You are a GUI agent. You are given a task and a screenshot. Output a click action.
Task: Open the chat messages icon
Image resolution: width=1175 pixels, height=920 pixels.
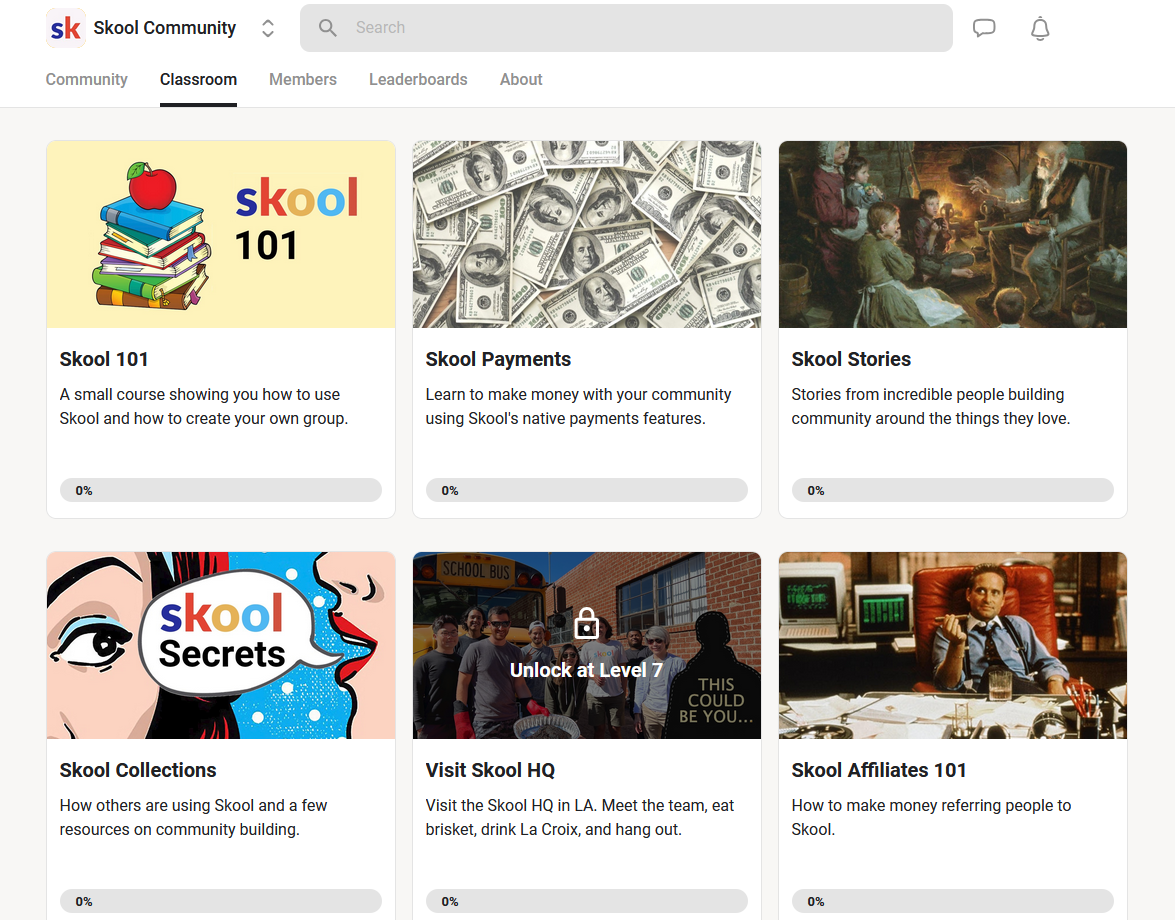click(x=984, y=28)
